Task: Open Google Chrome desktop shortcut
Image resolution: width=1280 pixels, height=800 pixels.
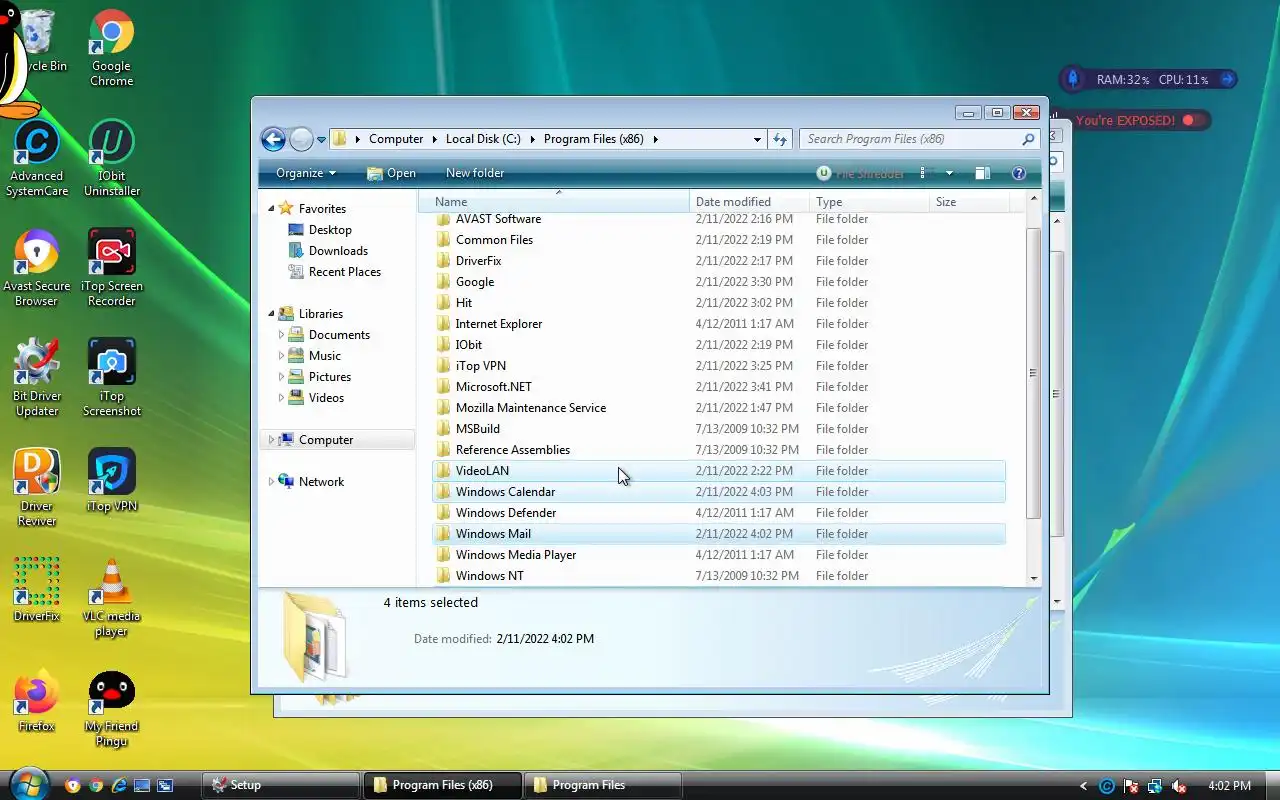Action: 111,48
